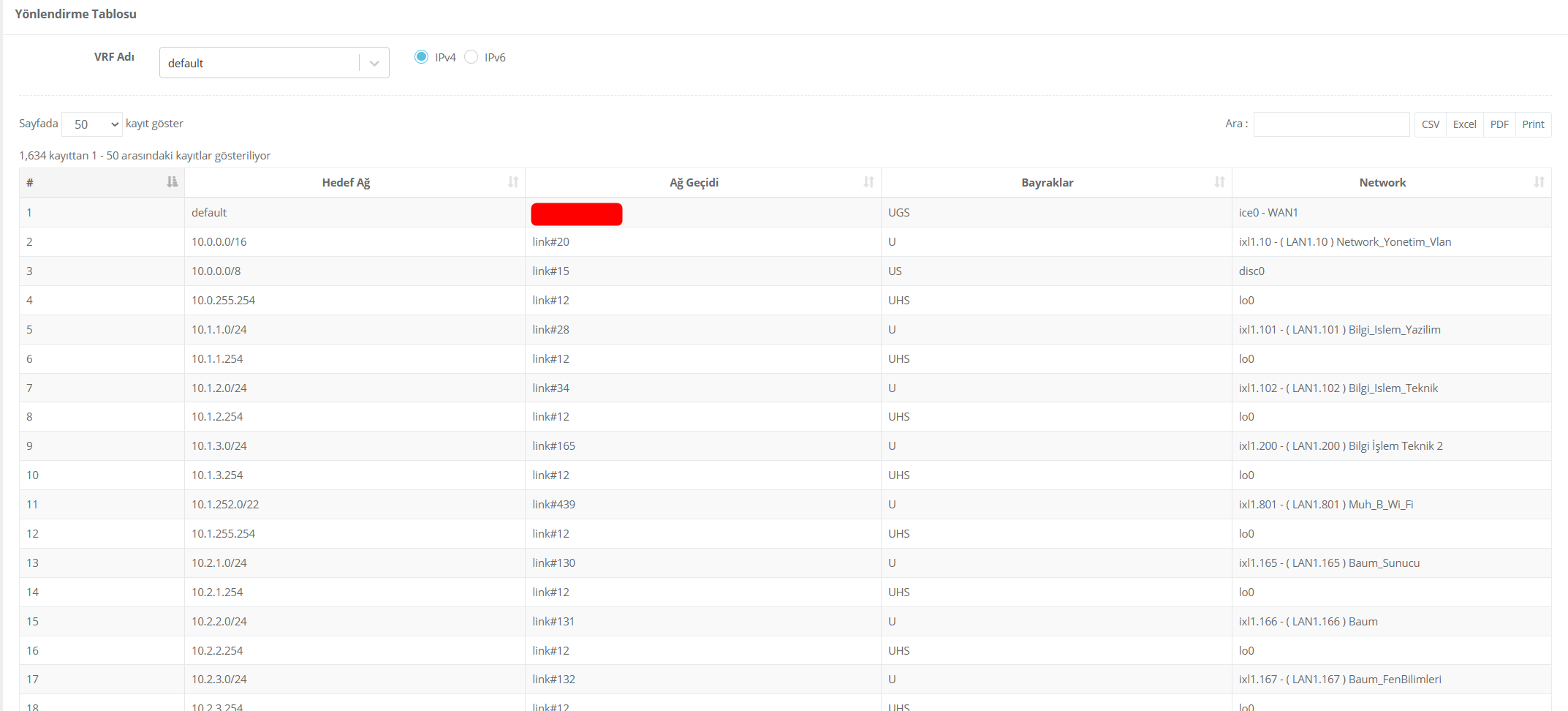Viewport: 1568px width, 711px height.
Task: Click sort arrows in Bayraklar column
Action: pos(1219,182)
